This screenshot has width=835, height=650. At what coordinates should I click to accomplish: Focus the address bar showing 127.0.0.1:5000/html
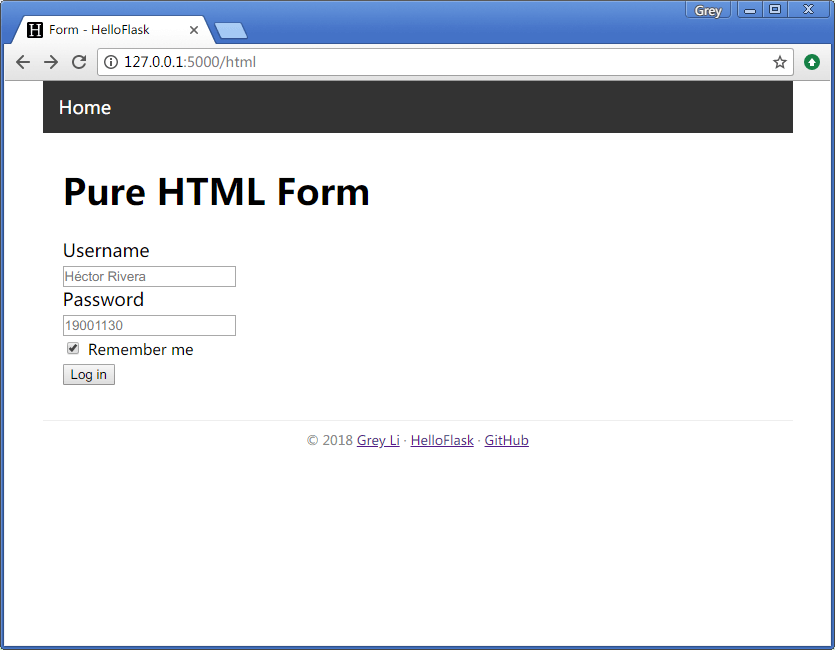click(x=445, y=62)
